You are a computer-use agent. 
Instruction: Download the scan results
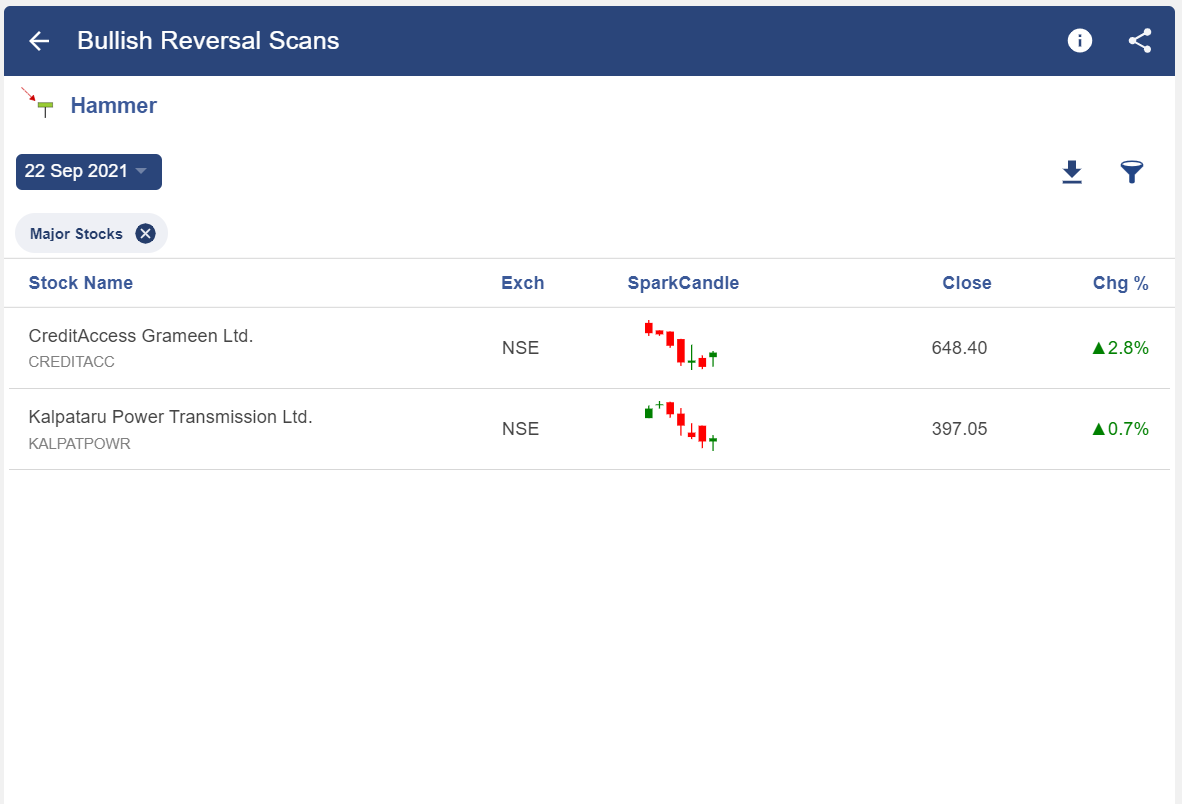tap(1072, 172)
